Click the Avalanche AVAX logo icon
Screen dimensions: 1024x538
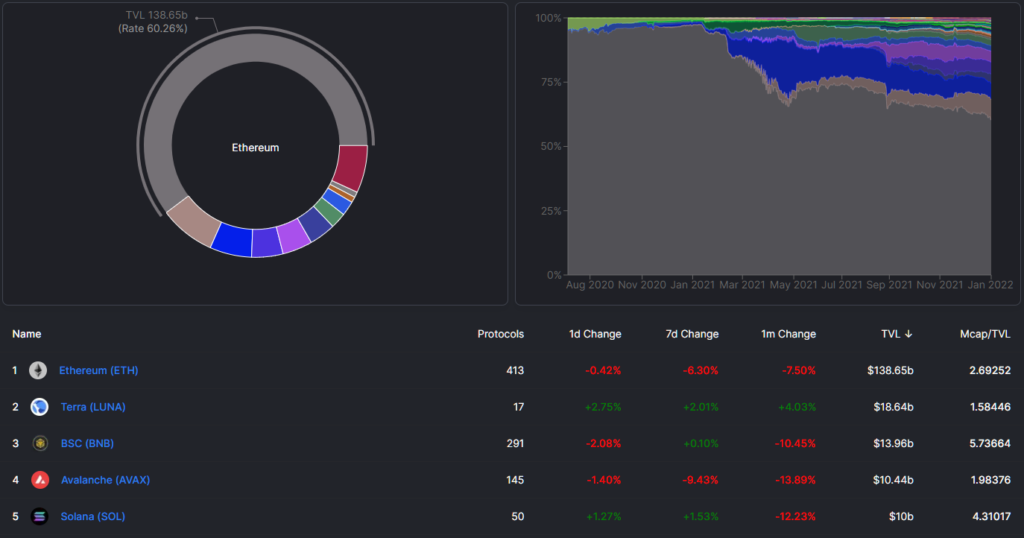[x=40, y=480]
